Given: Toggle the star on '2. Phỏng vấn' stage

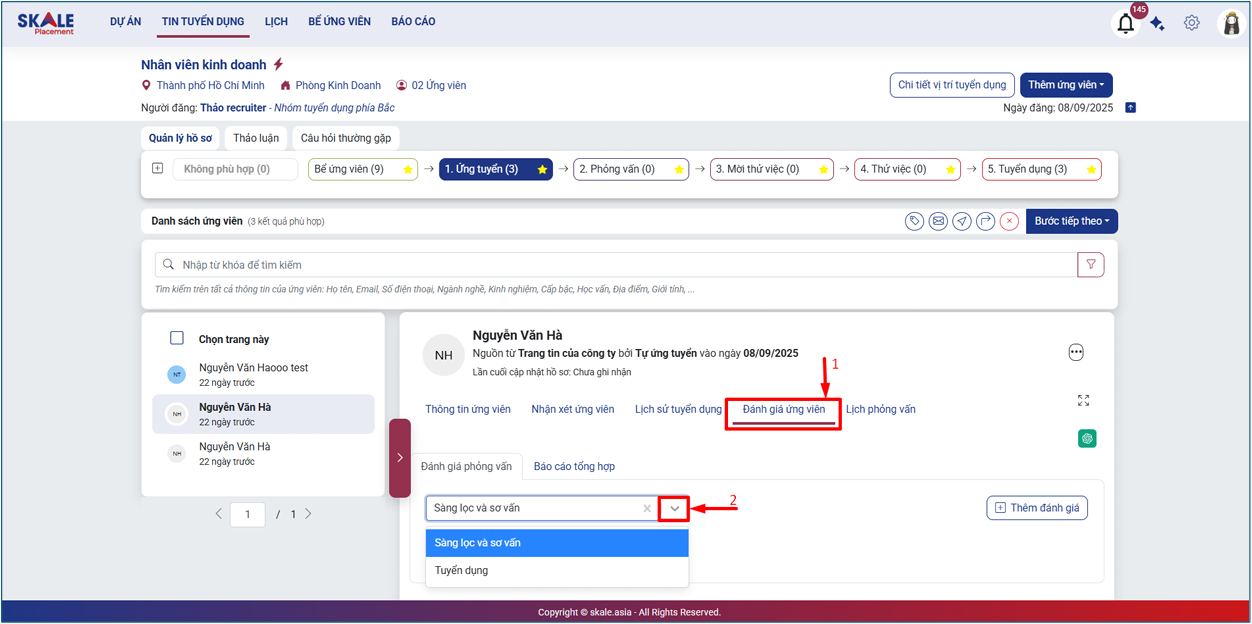Looking at the screenshot, I should (678, 170).
